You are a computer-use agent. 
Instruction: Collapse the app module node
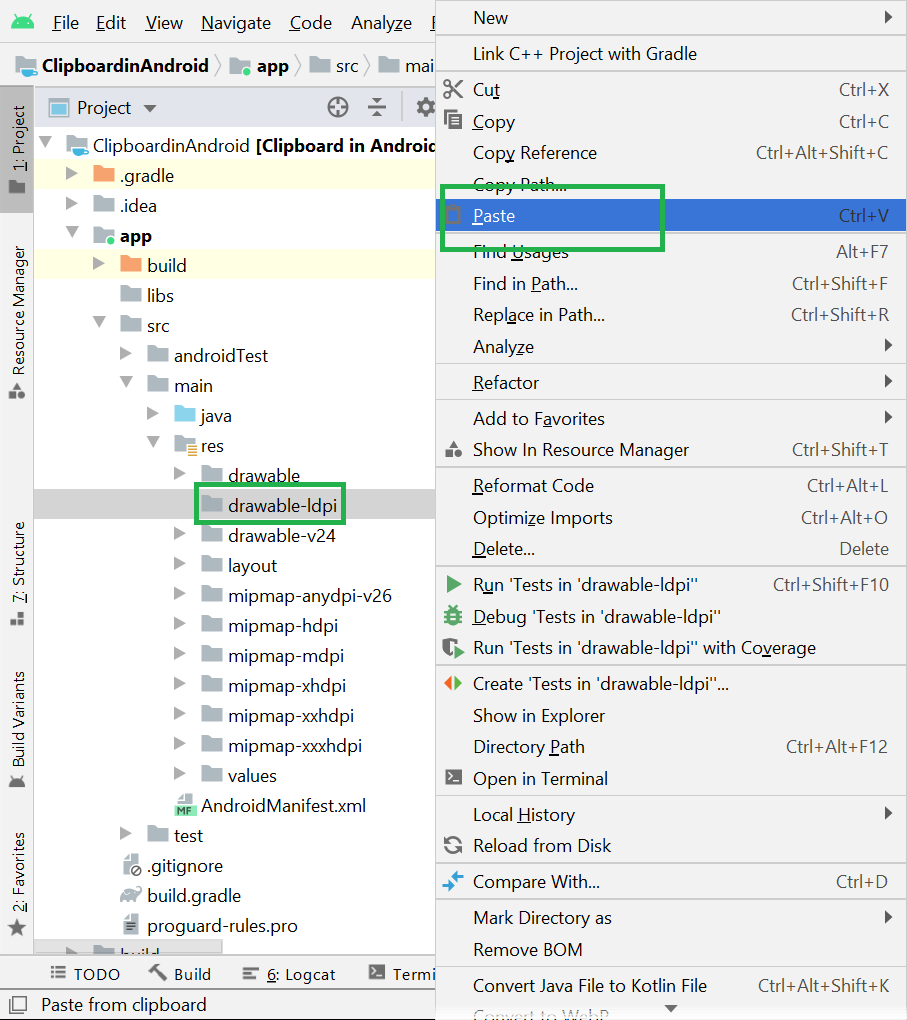click(72, 232)
